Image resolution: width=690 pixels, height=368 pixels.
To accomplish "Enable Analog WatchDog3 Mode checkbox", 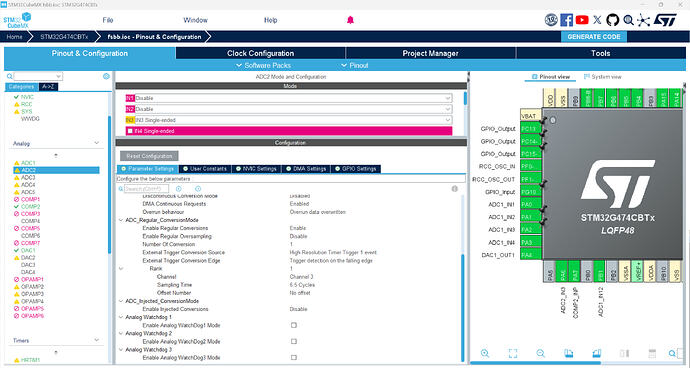I will click(x=294, y=358).
